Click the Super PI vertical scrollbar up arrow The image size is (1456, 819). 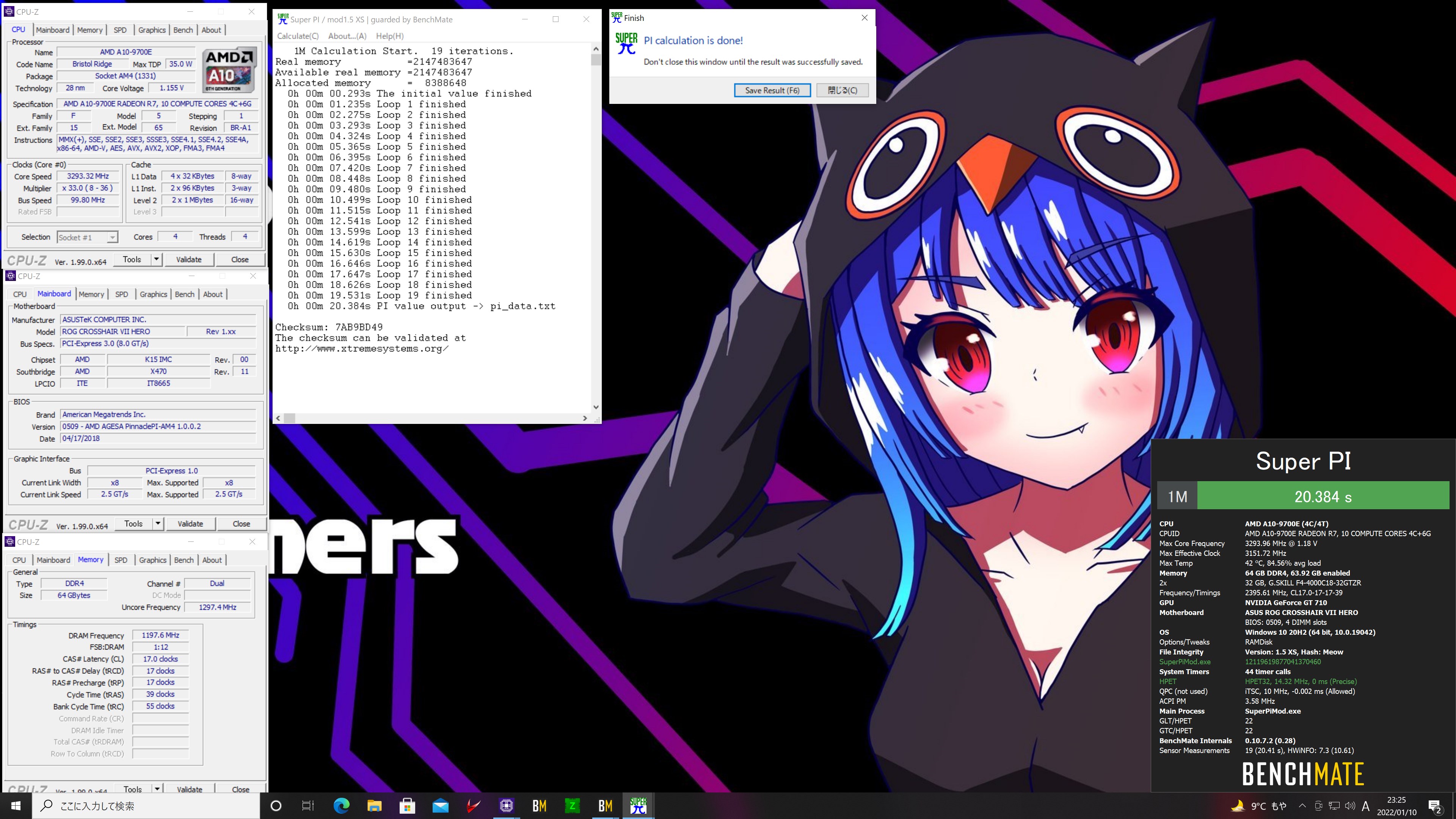tap(596, 49)
